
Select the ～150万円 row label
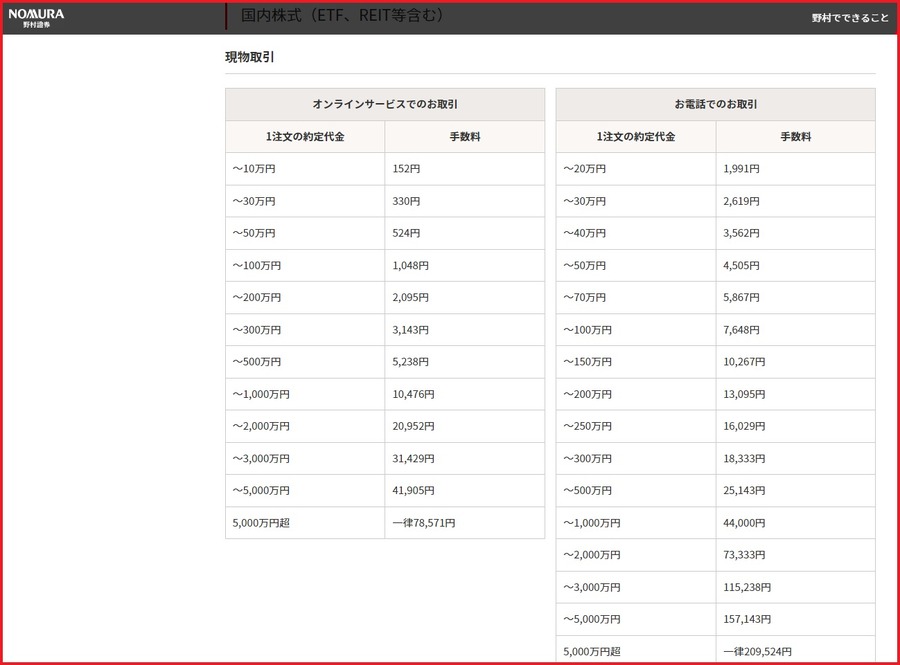(587, 362)
